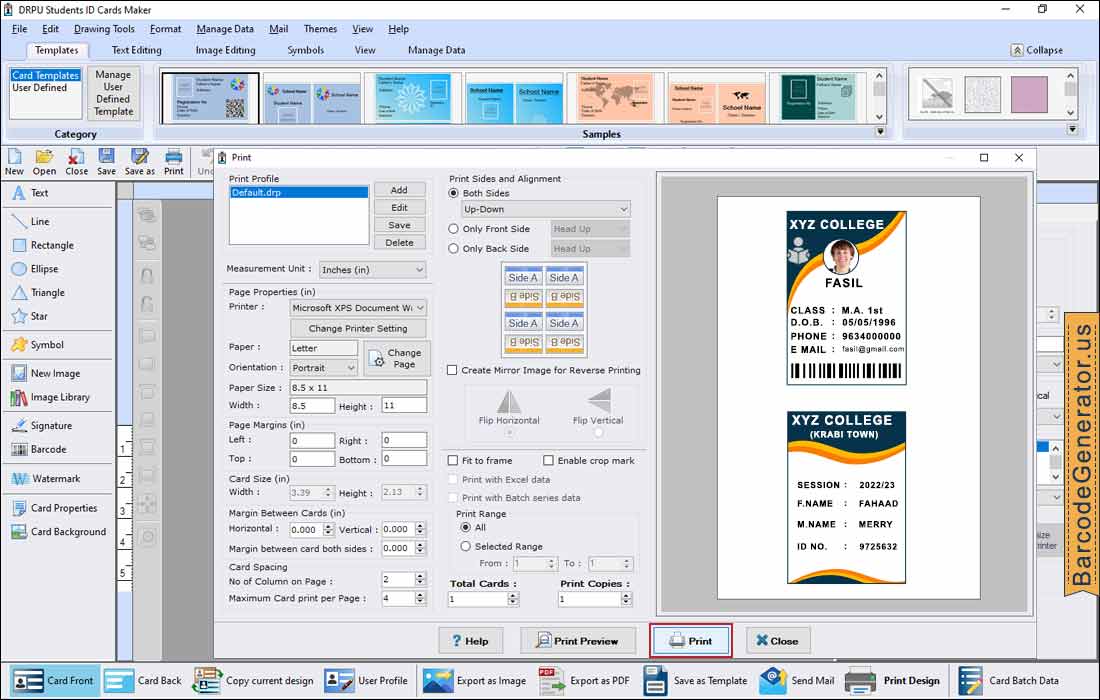This screenshot has width=1100, height=700.
Task: Select the Line tool
Action: (31, 222)
